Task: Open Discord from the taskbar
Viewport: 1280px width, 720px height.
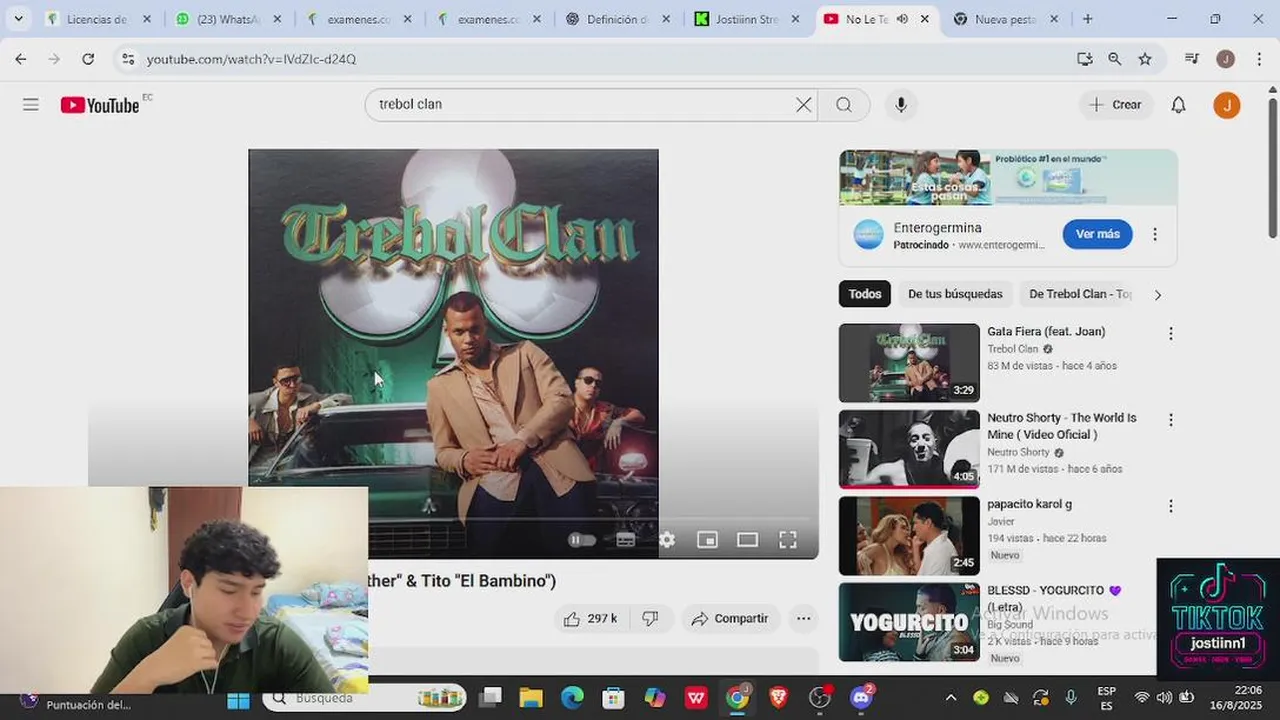Action: pos(861,698)
